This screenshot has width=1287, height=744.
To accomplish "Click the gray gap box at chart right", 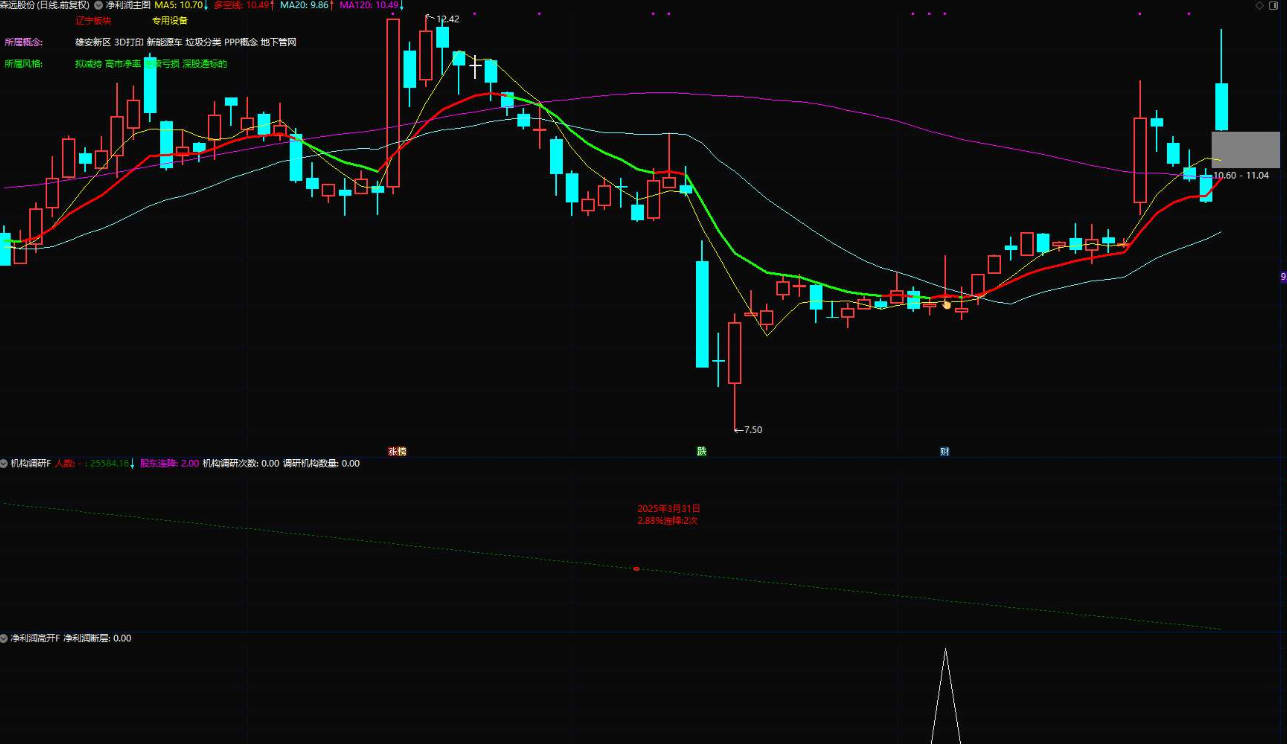I will [1245, 149].
